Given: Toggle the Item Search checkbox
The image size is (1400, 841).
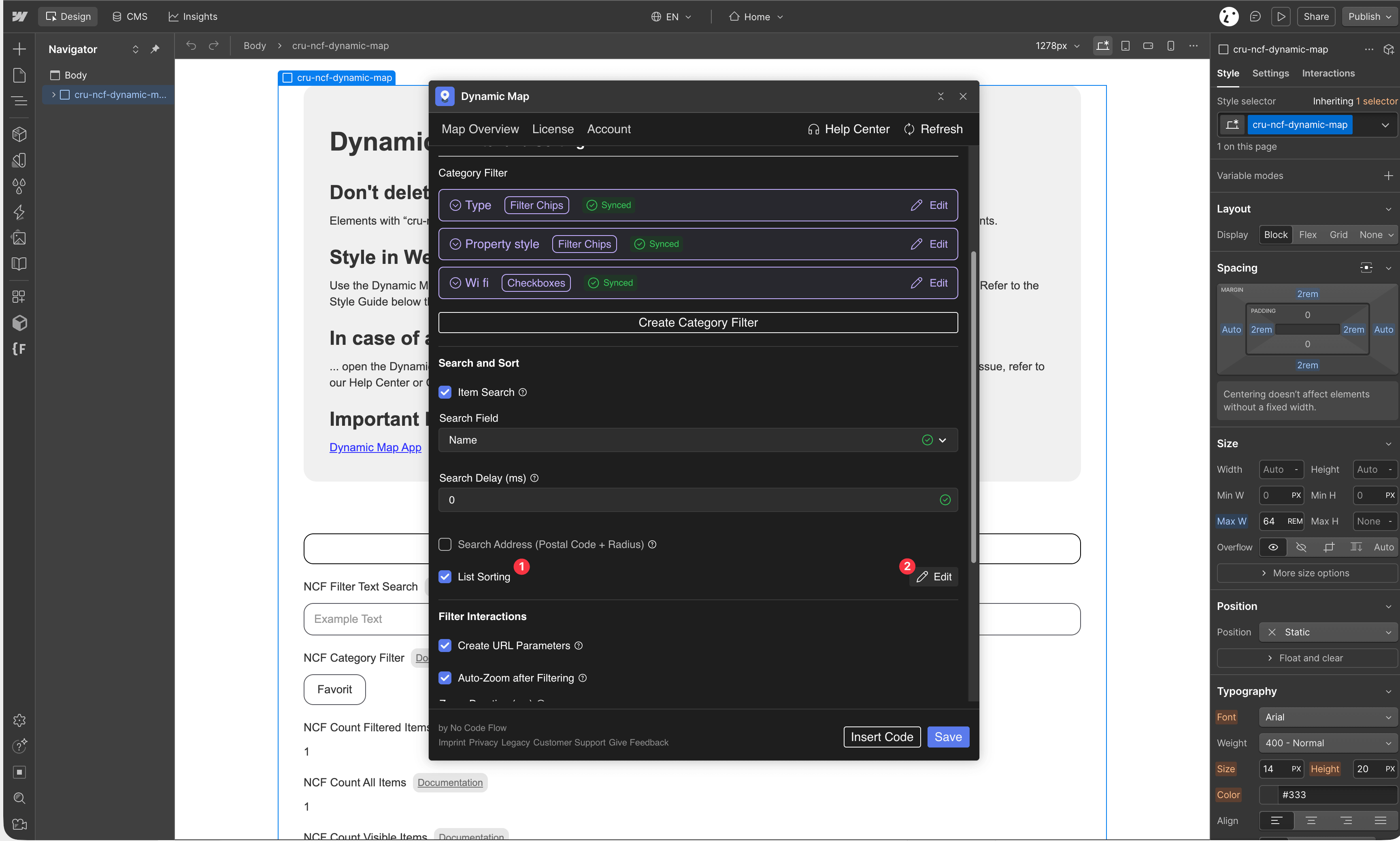Looking at the screenshot, I should click(x=445, y=392).
